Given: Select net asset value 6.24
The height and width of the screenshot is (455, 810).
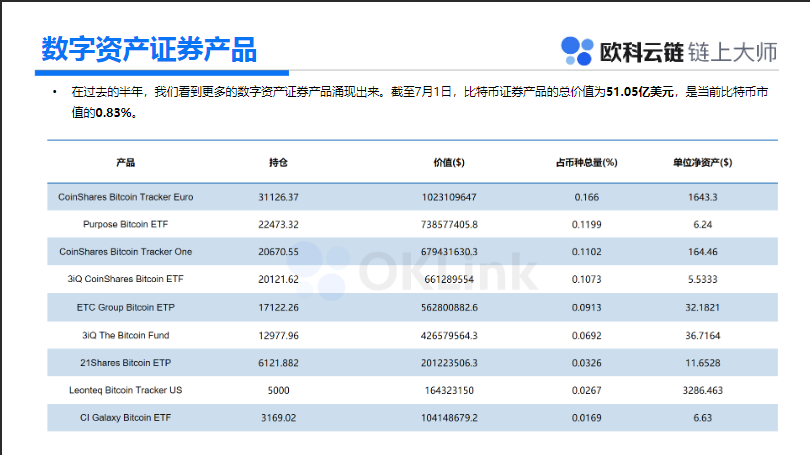Looking at the screenshot, I should (x=703, y=225).
